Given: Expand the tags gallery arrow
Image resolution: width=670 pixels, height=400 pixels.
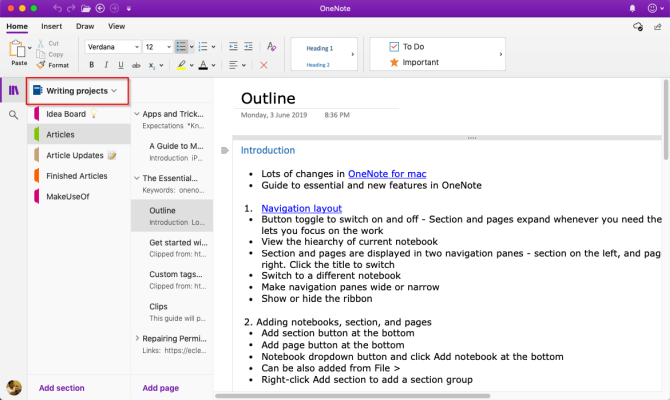Looking at the screenshot, I should click(x=500, y=54).
